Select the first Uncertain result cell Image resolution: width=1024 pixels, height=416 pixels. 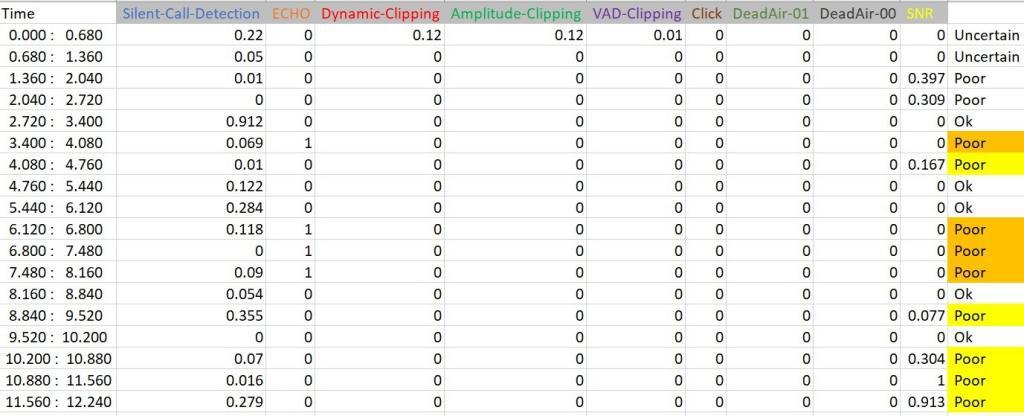coord(985,35)
